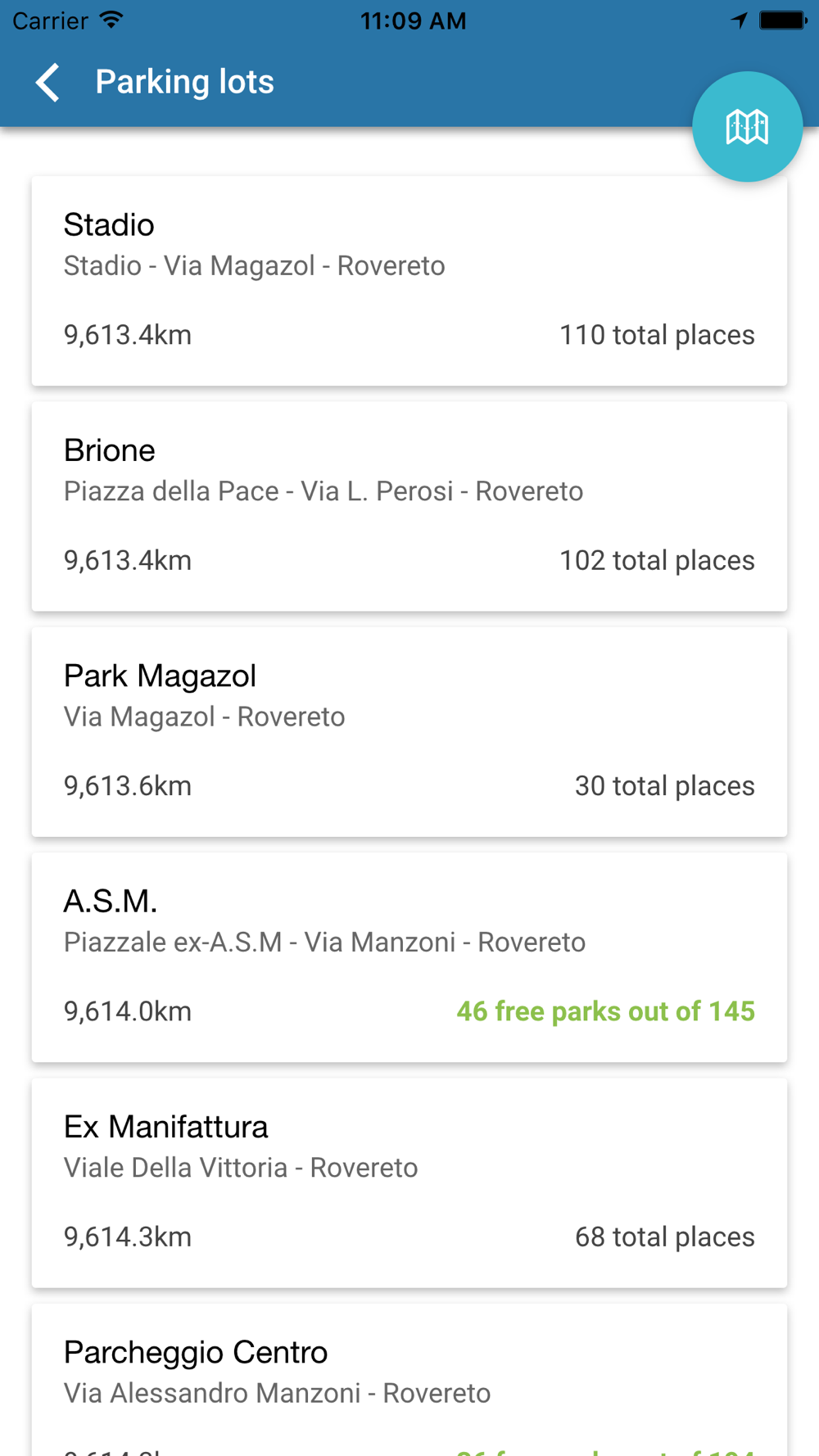Image resolution: width=819 pixels, height=1456 pixels.
Task: Tap "30 total places" label
Action: tap(664, 786)
